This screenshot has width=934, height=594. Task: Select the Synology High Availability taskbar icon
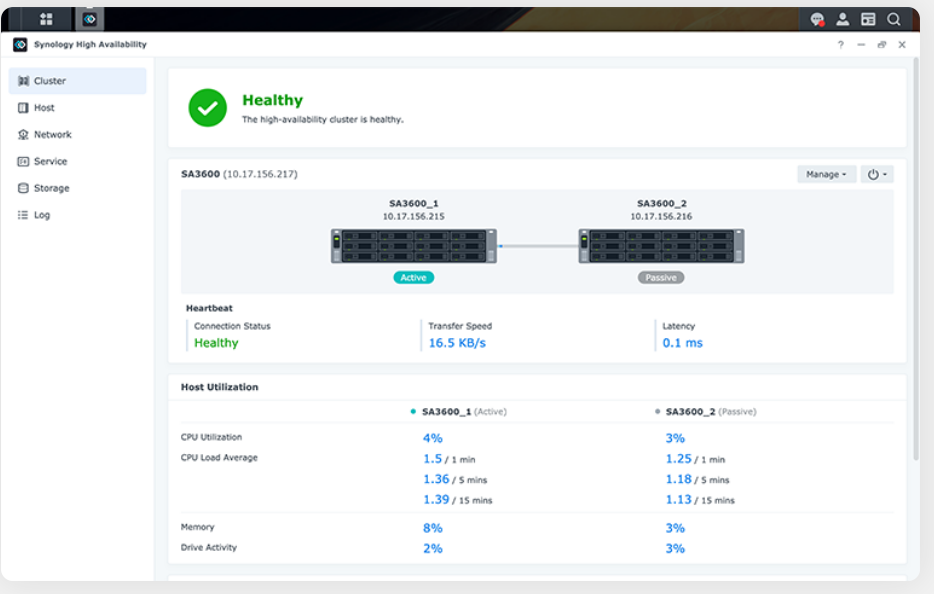click(x=89, y=19)
